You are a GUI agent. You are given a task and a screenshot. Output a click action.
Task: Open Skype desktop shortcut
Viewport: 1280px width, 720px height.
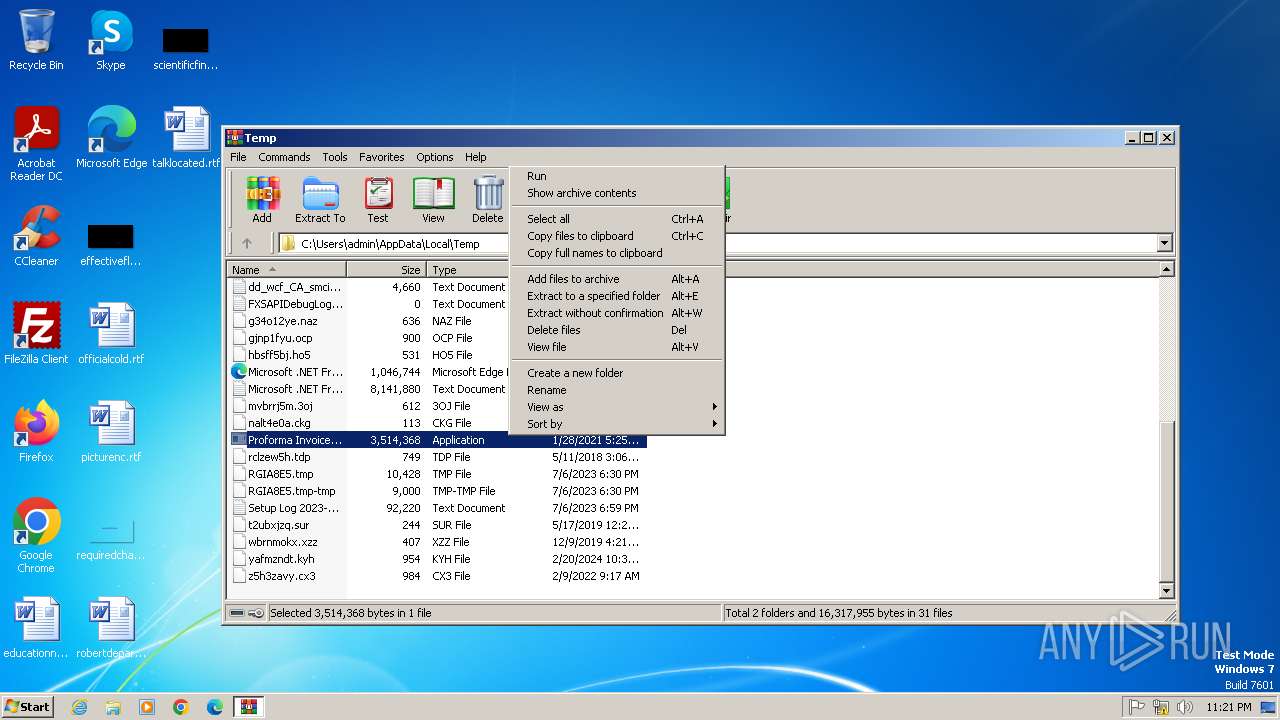(x=110, y=40)
